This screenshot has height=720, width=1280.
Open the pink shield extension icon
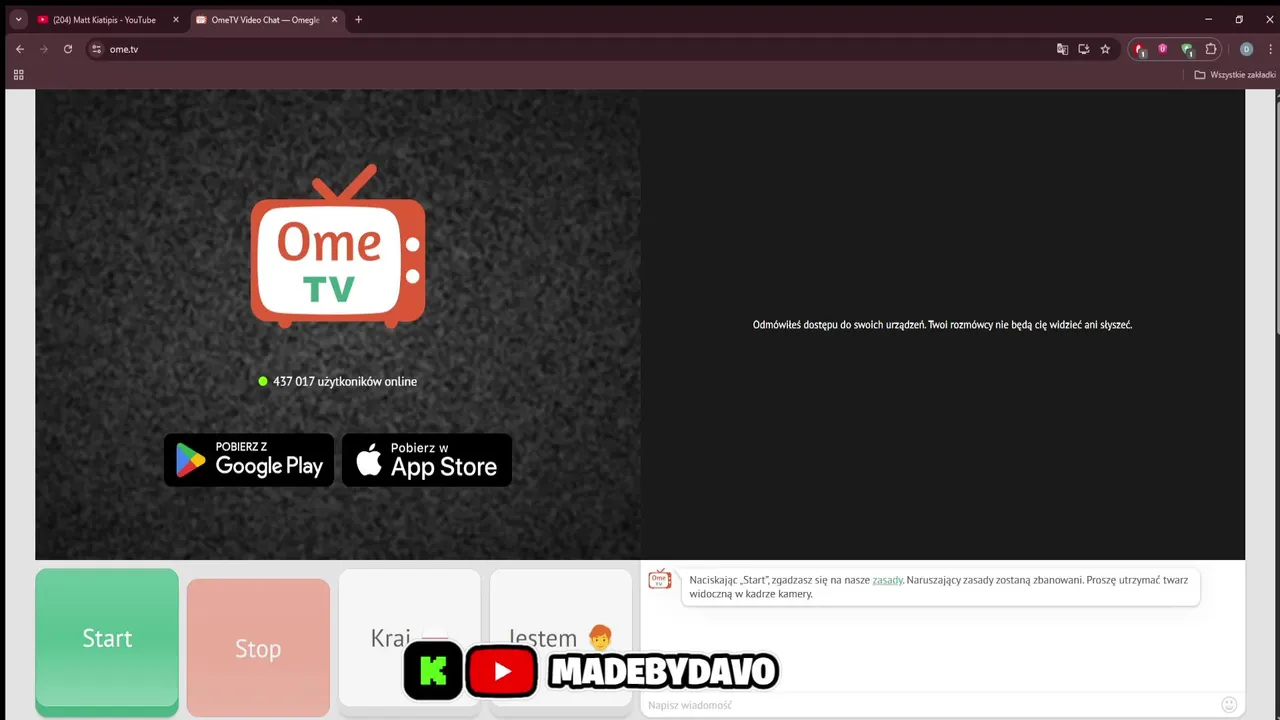(x=1162, y=49)
